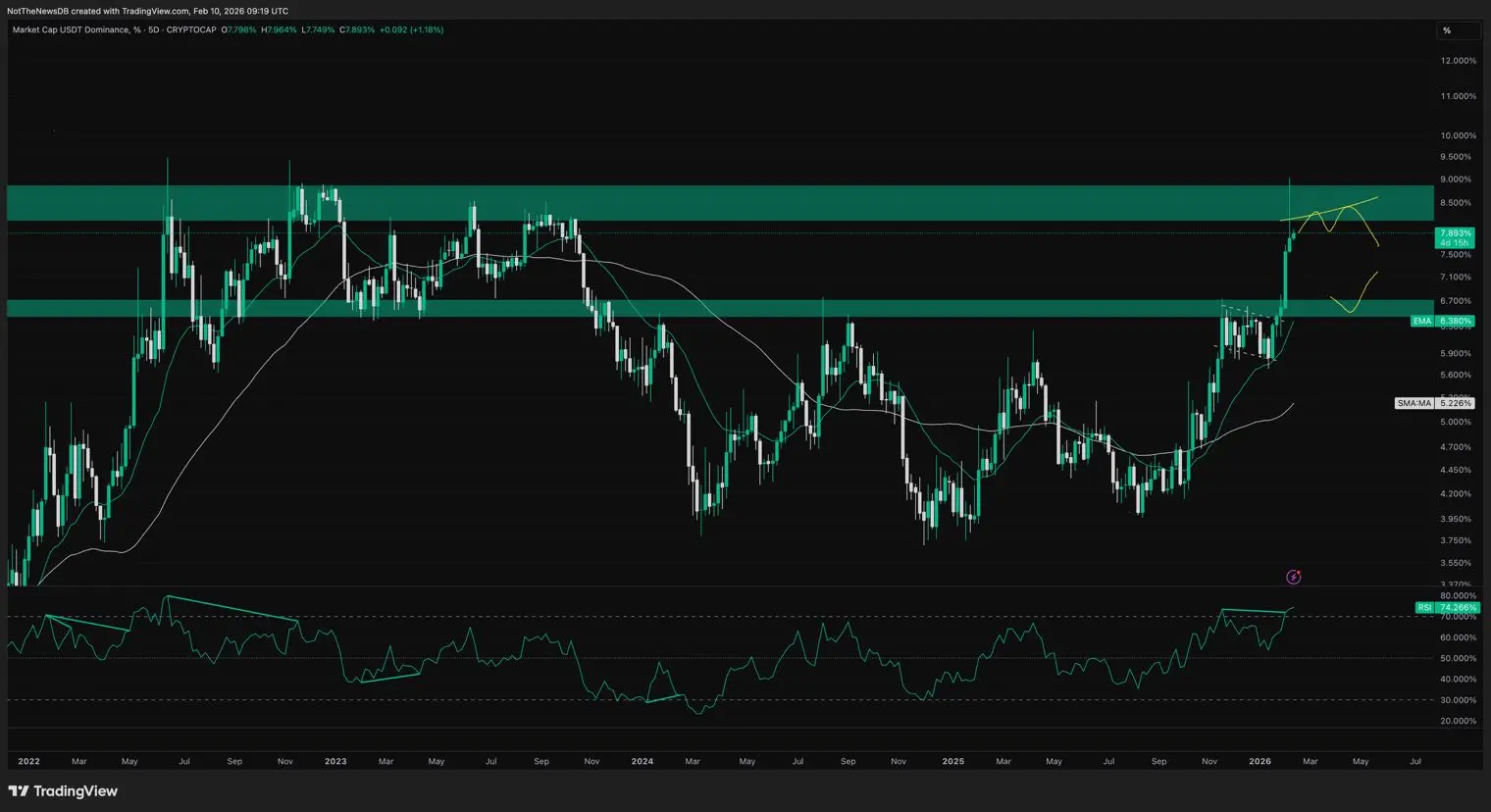
Task: Click the 9.000% price axis label
Action: tap(1456, 179)
